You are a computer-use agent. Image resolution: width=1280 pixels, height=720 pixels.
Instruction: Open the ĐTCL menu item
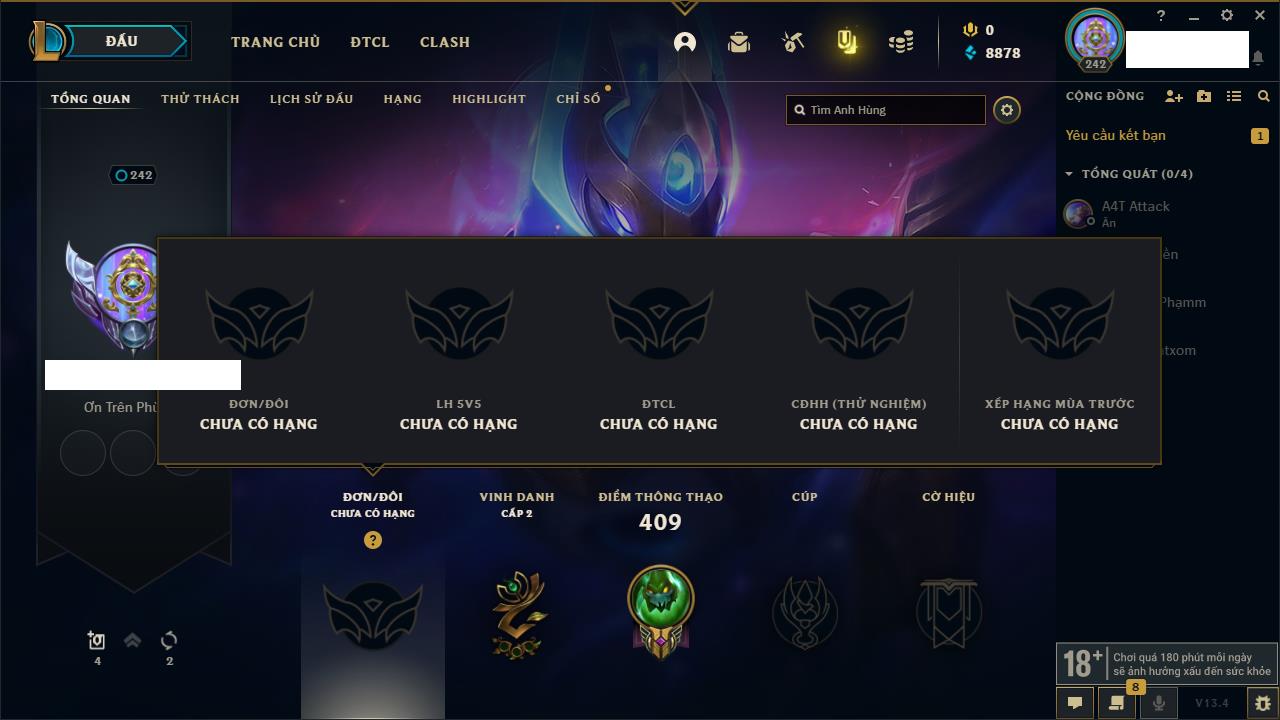point(370,42)
